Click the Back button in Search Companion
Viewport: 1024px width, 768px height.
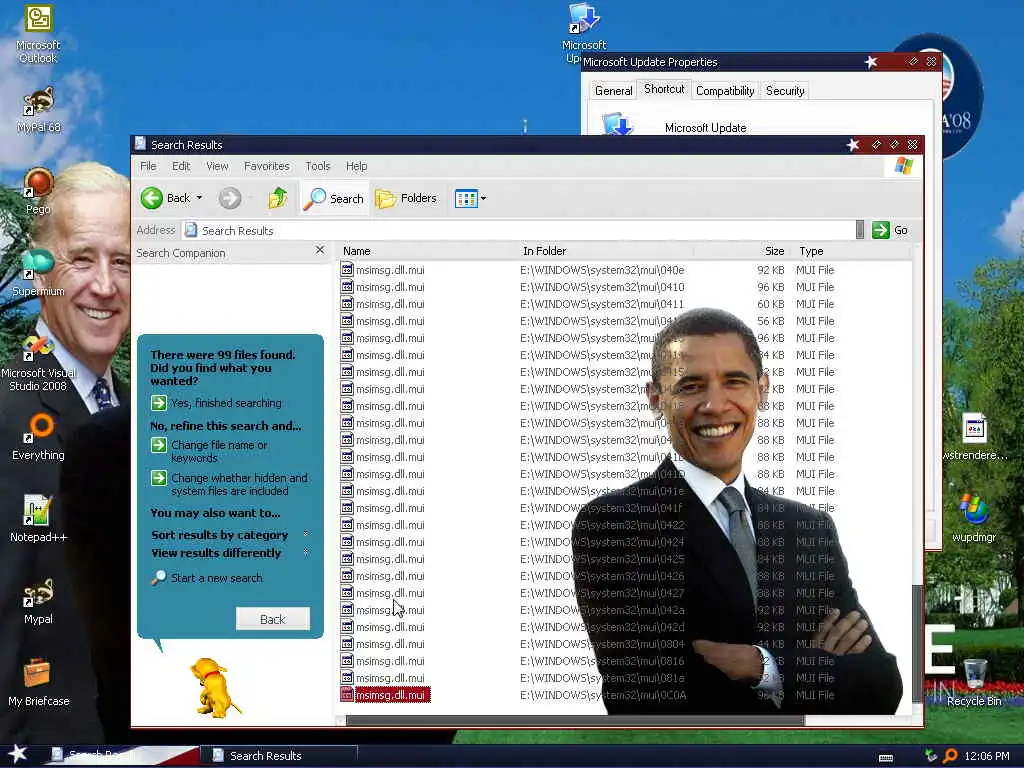click(x=272, y=619)
